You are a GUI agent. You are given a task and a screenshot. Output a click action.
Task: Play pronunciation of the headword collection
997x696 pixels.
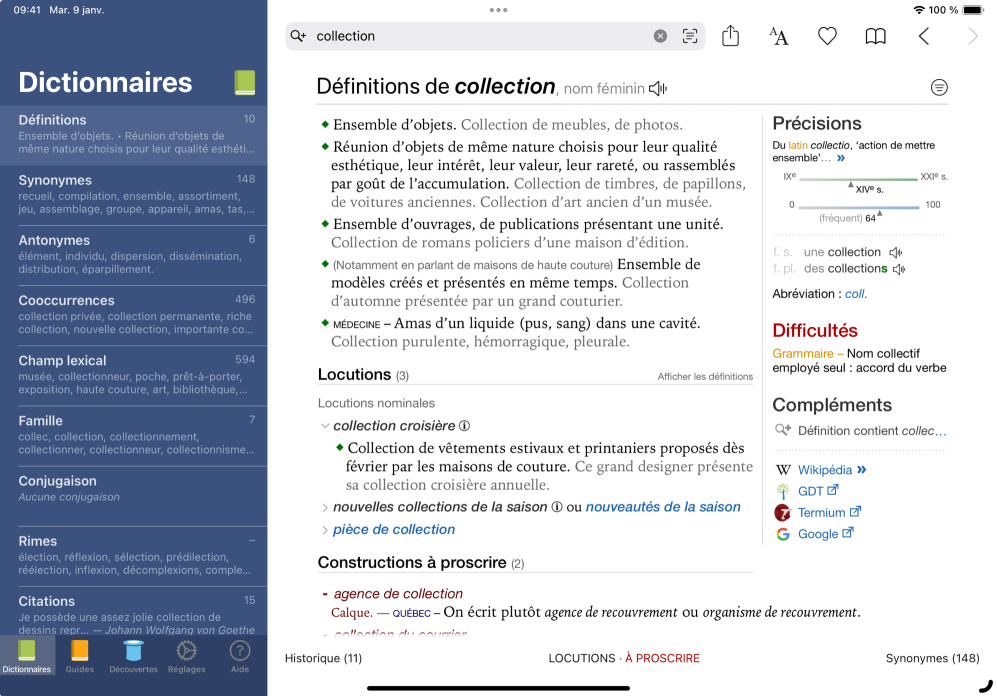[x=657, y=89]
